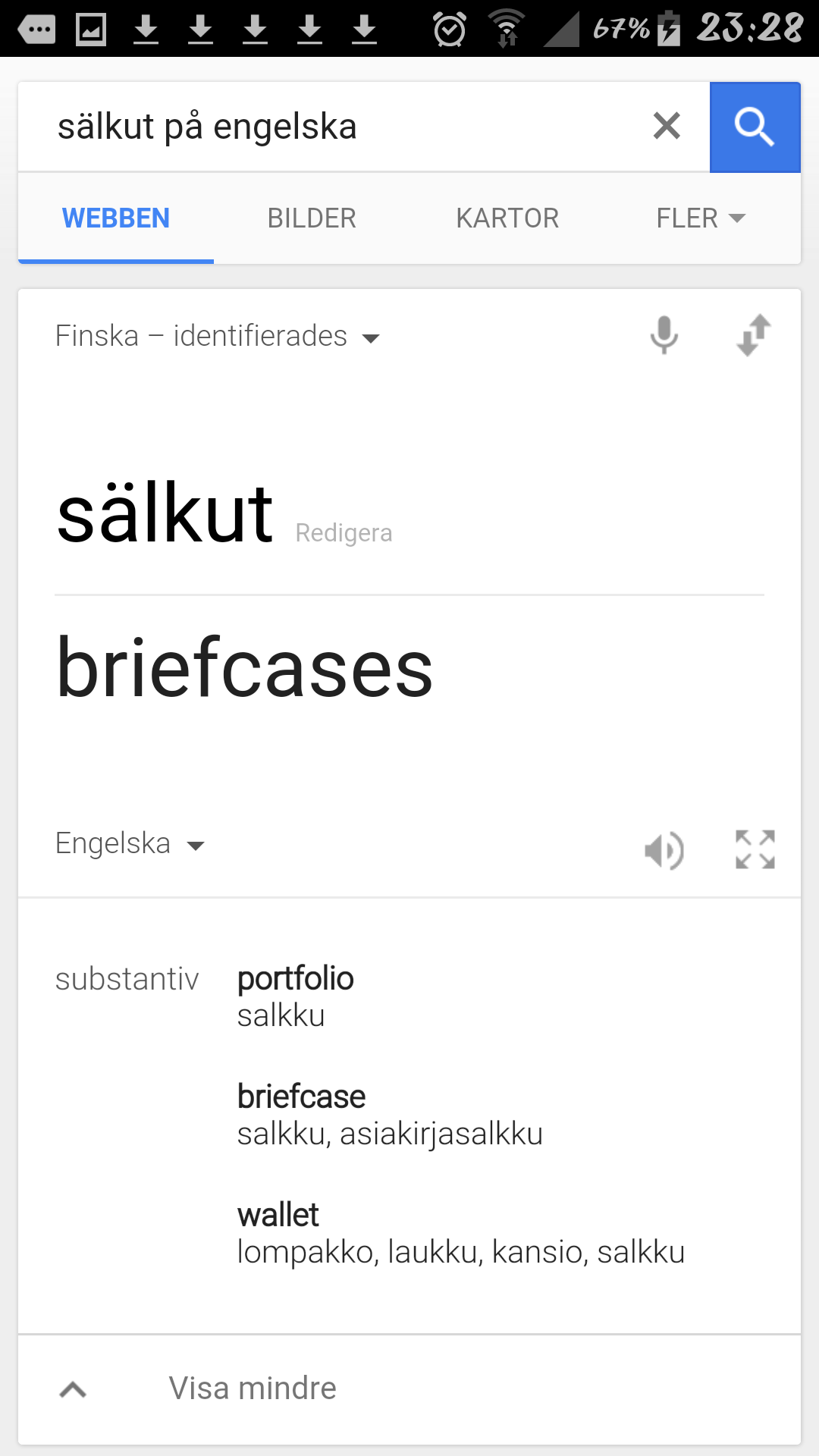Switch to the BILDER tab

click(x=312, y=218)
